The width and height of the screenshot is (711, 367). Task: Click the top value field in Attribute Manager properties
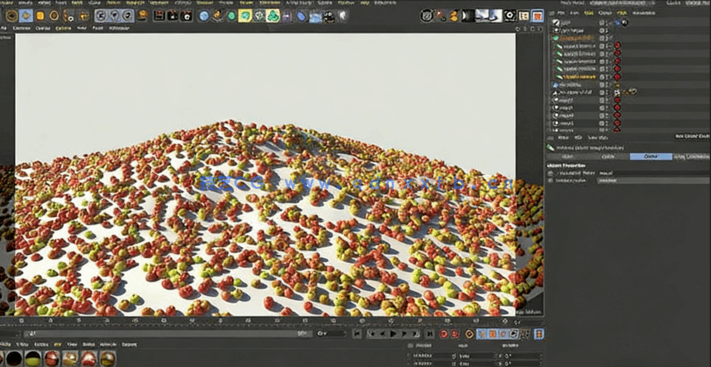(653, 173)
